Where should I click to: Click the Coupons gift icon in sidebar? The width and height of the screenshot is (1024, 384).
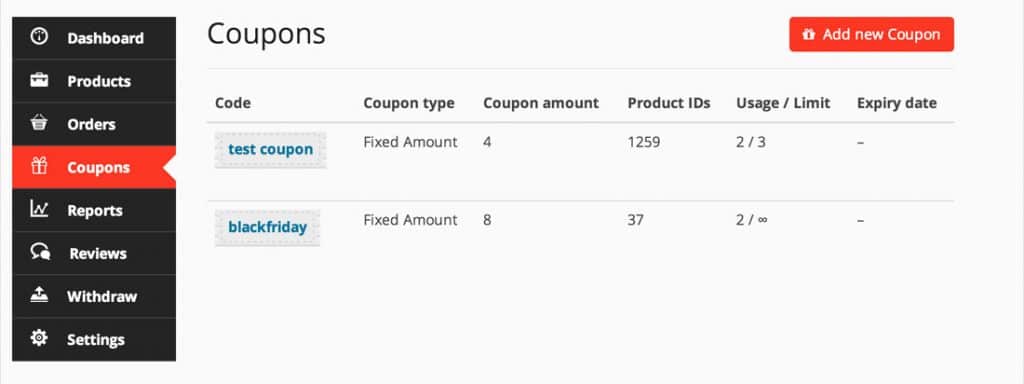click(39, 167)
